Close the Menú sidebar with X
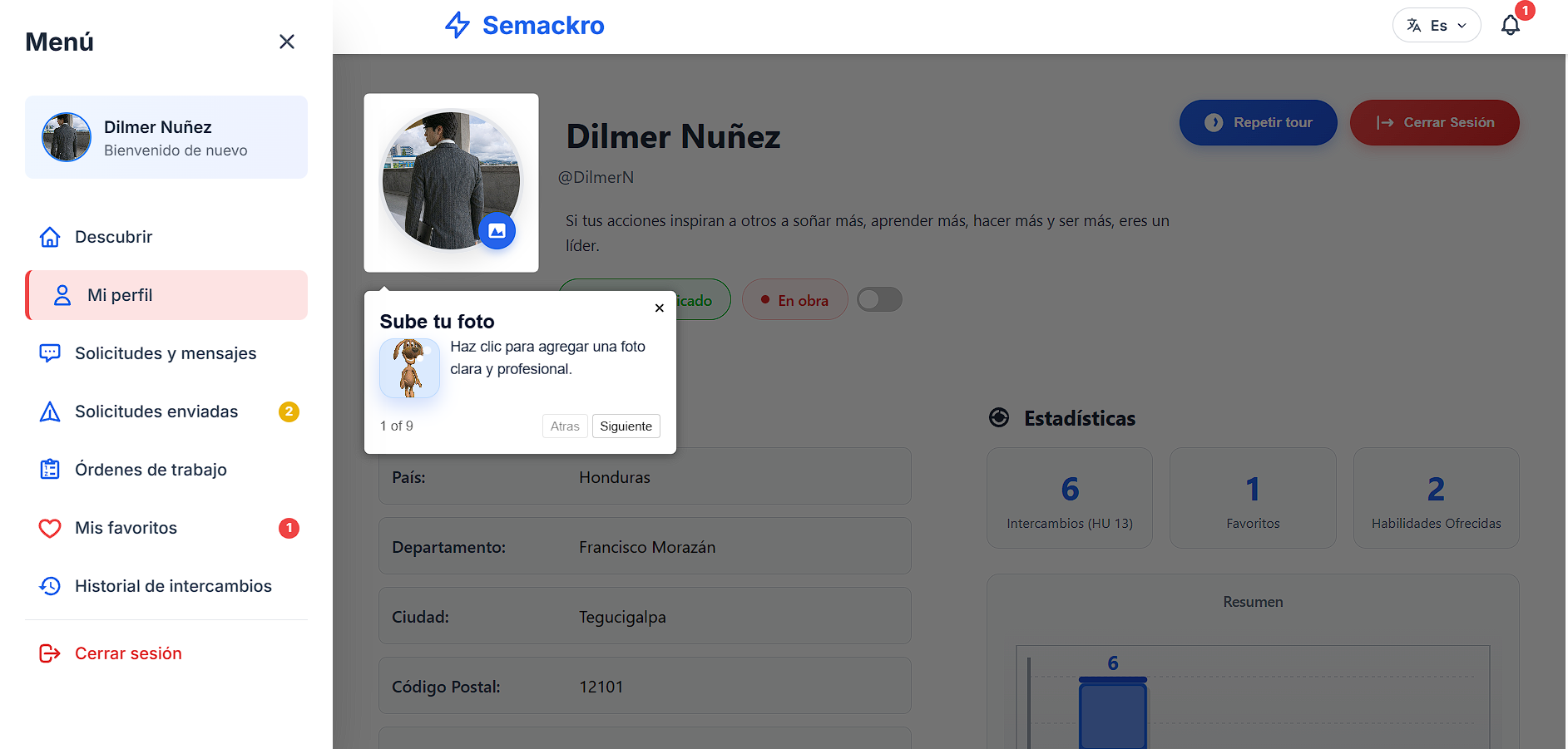 pyautogui.click(x=287, y=42)
